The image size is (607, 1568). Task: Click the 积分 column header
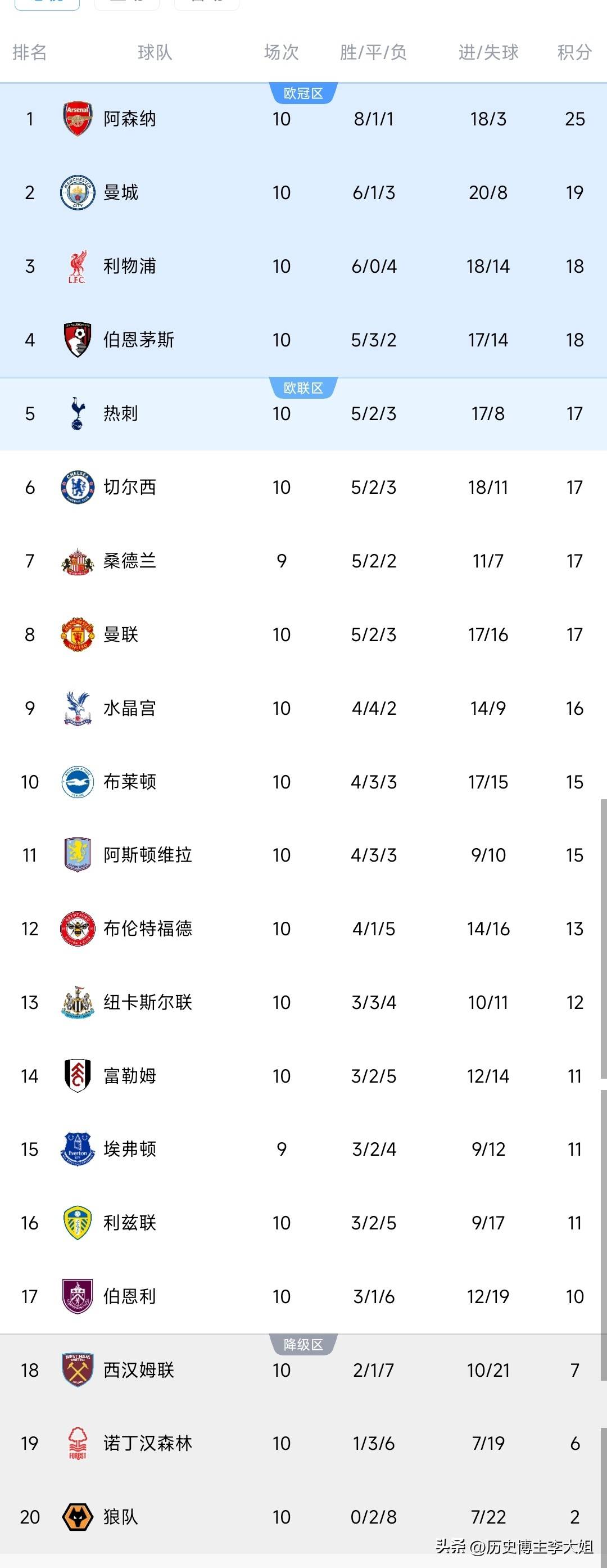coord(574,52)
